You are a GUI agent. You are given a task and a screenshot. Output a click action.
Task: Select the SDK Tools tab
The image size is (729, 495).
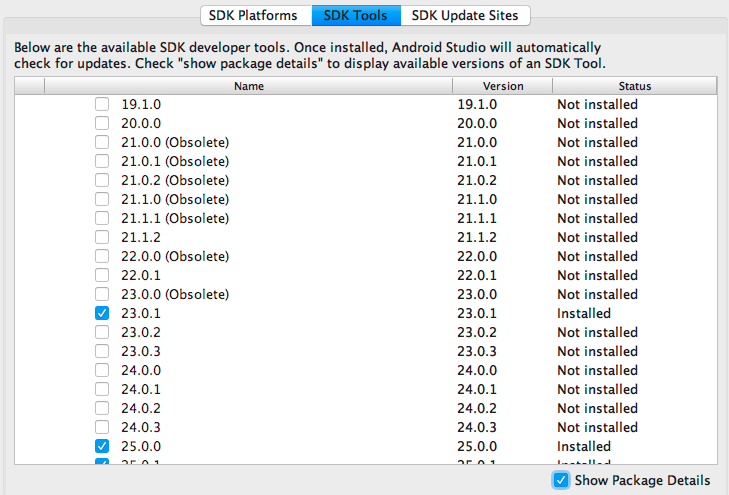coord(356,15)
